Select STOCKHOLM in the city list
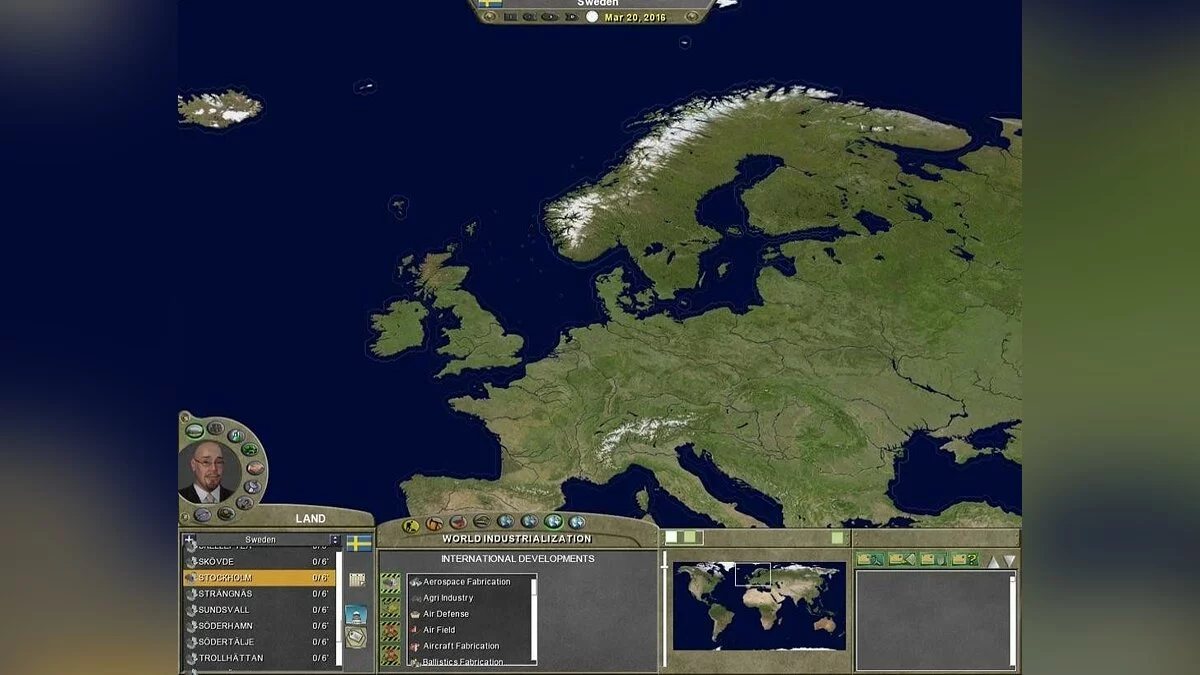The image size is (1200, 675). tap(259, 578)
